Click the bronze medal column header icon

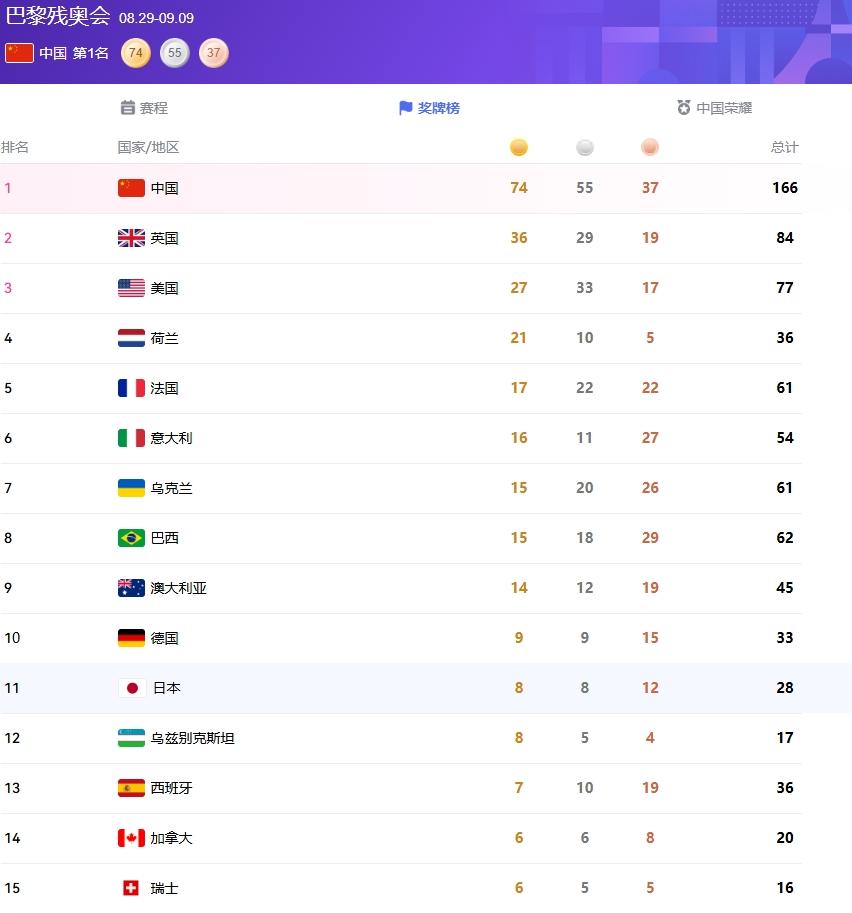point(650,147)
